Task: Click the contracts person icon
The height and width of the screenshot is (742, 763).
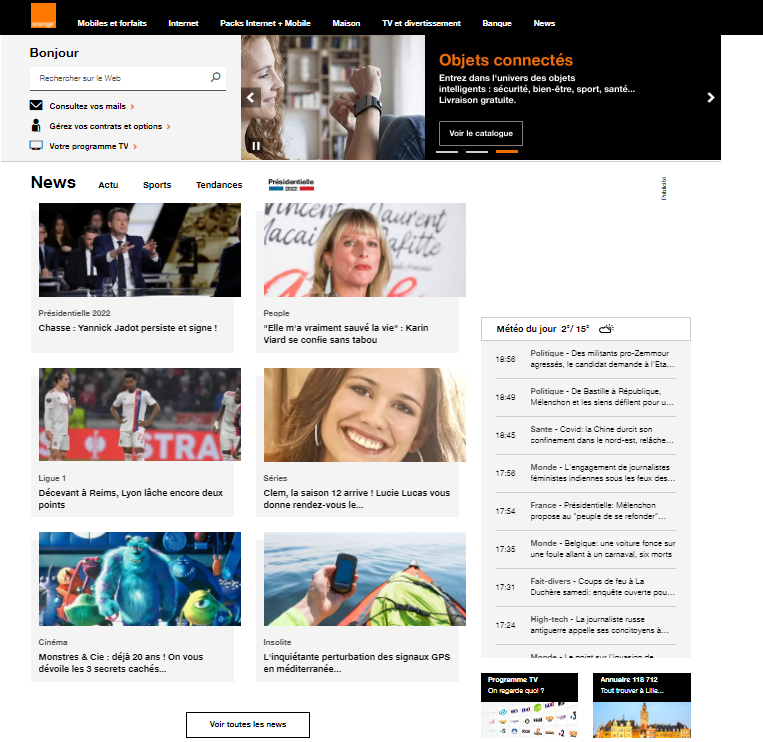Action: [36, 125]
